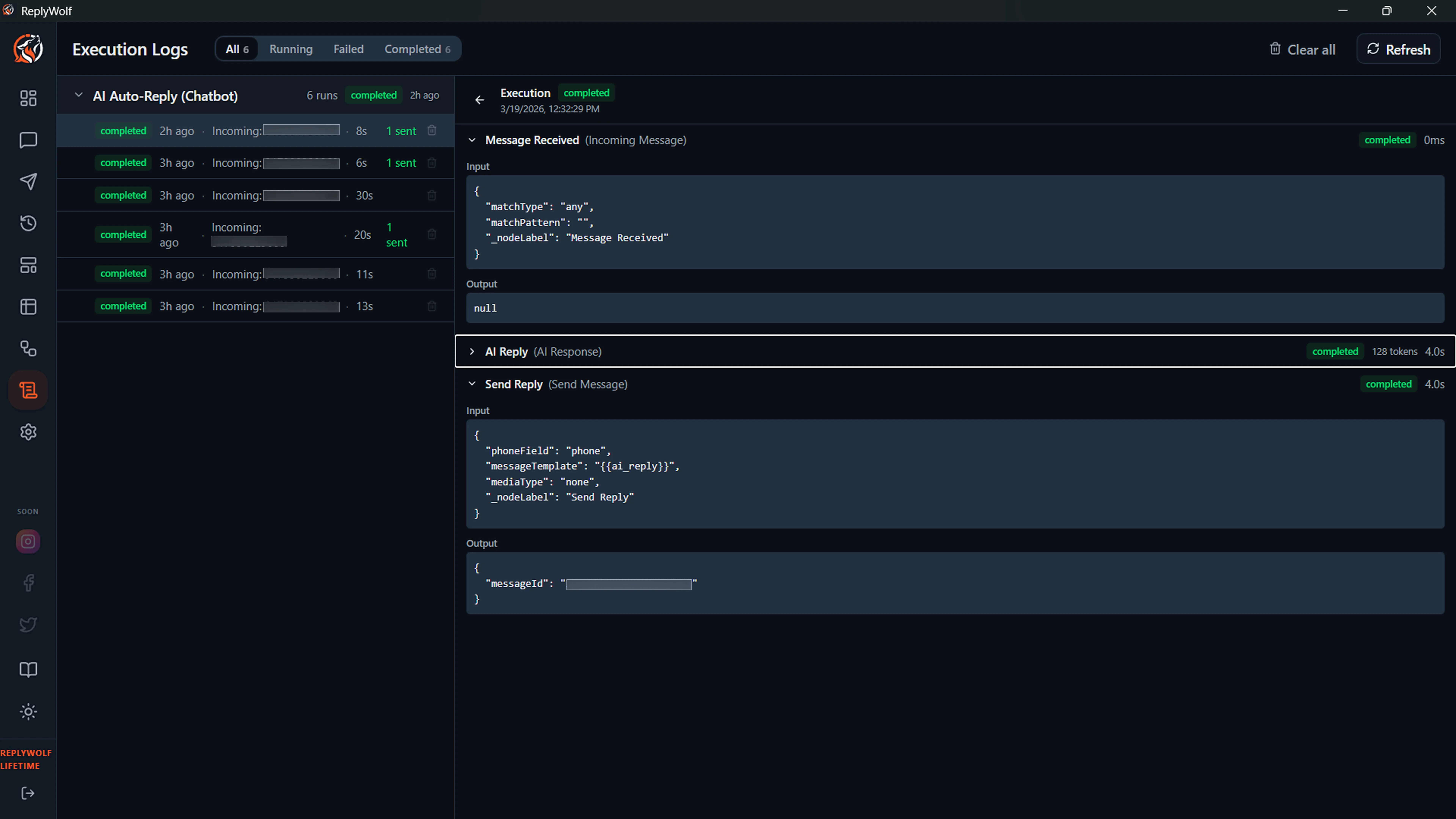
Task: Open the dashboard grid icon in sidebar
Action: [x=28, y=98]
